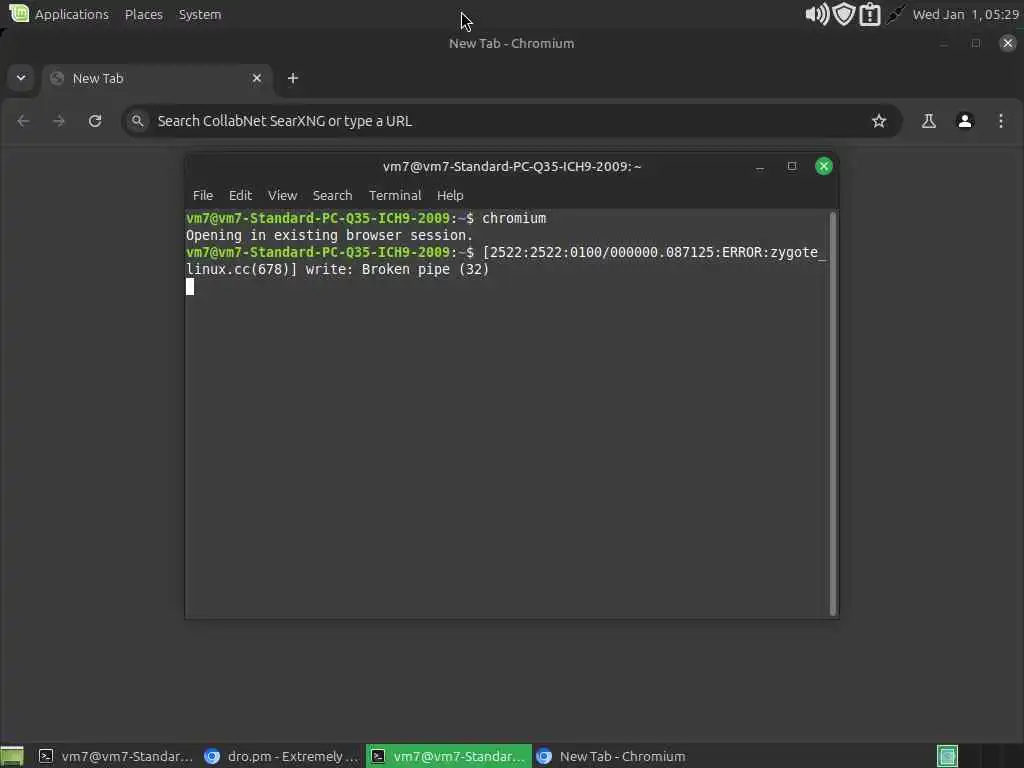Screen dimensions: 1024x768
Task: Open the Places menu in top panel
Action: tap(144, 14)
